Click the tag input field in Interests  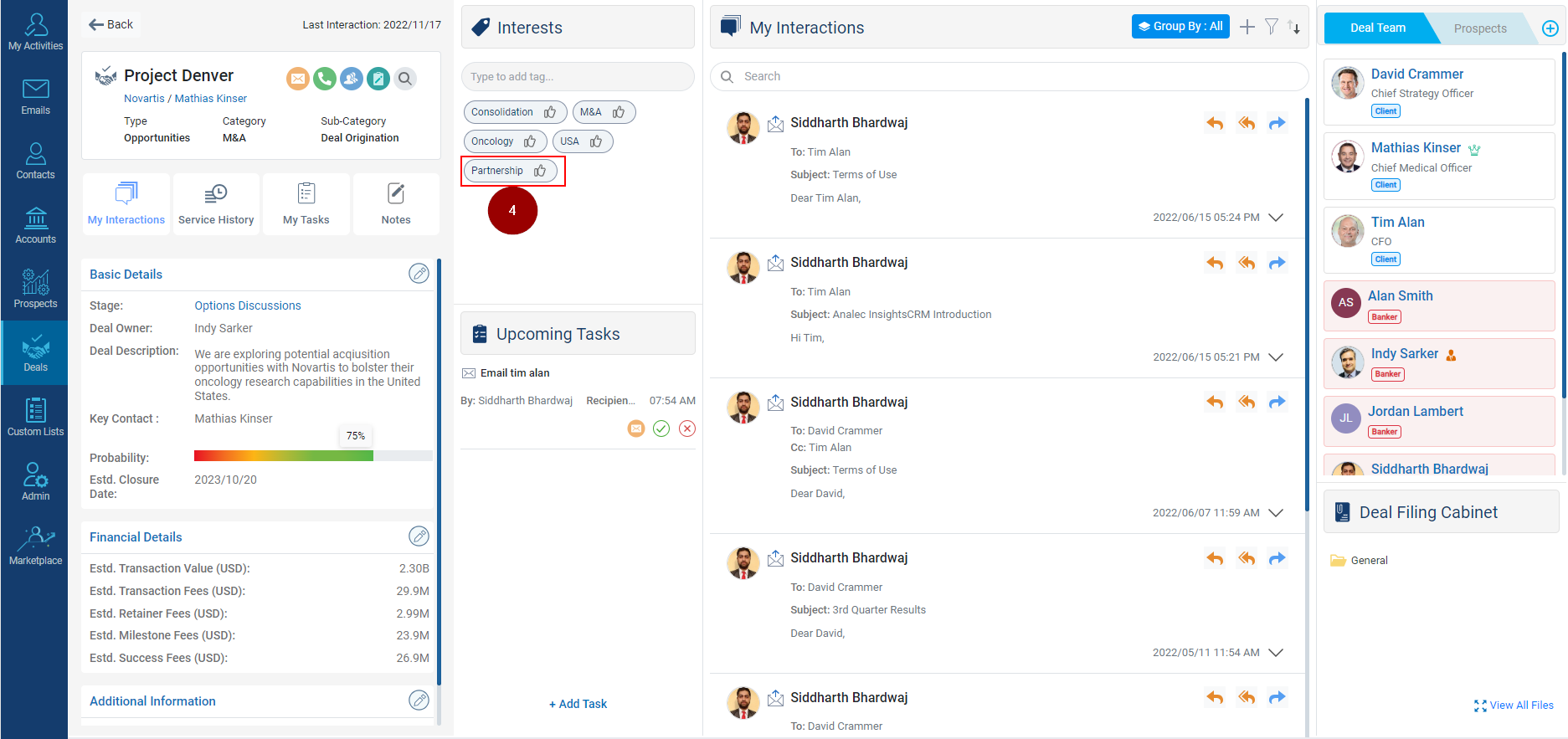point(578,77)
